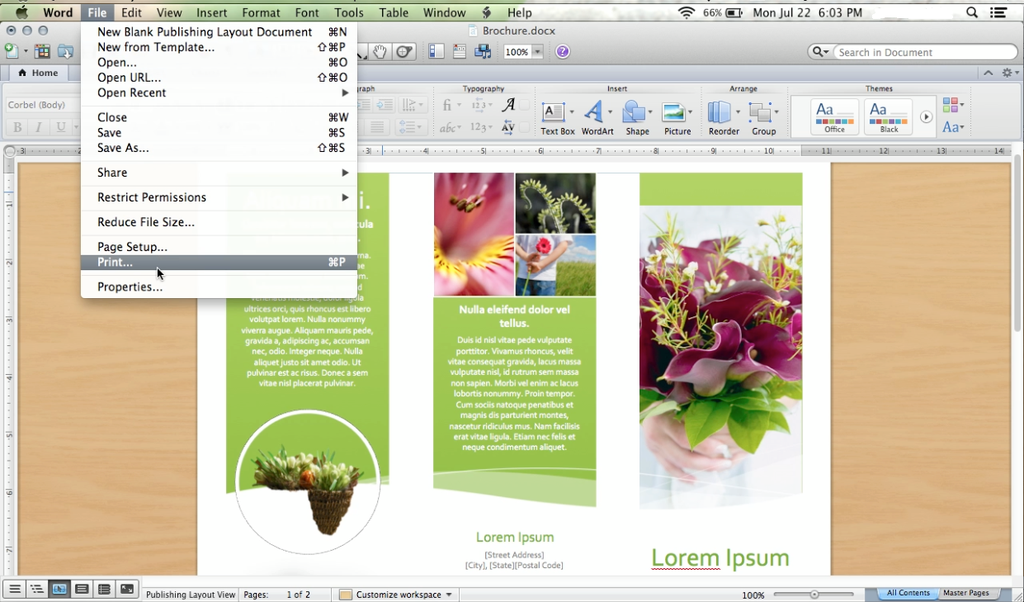Select Publishing Layout view icon in status bar

coord(59,589)
